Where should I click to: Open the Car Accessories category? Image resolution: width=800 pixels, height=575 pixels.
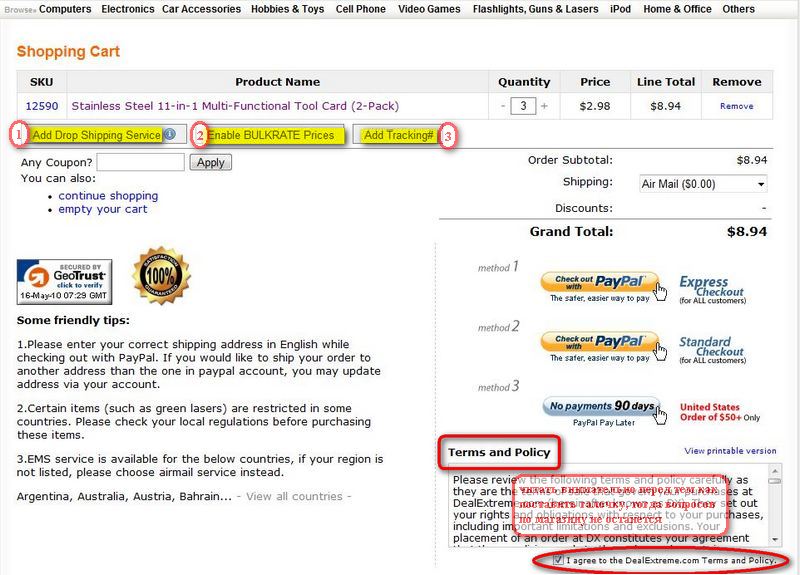(x=202, y=9)
